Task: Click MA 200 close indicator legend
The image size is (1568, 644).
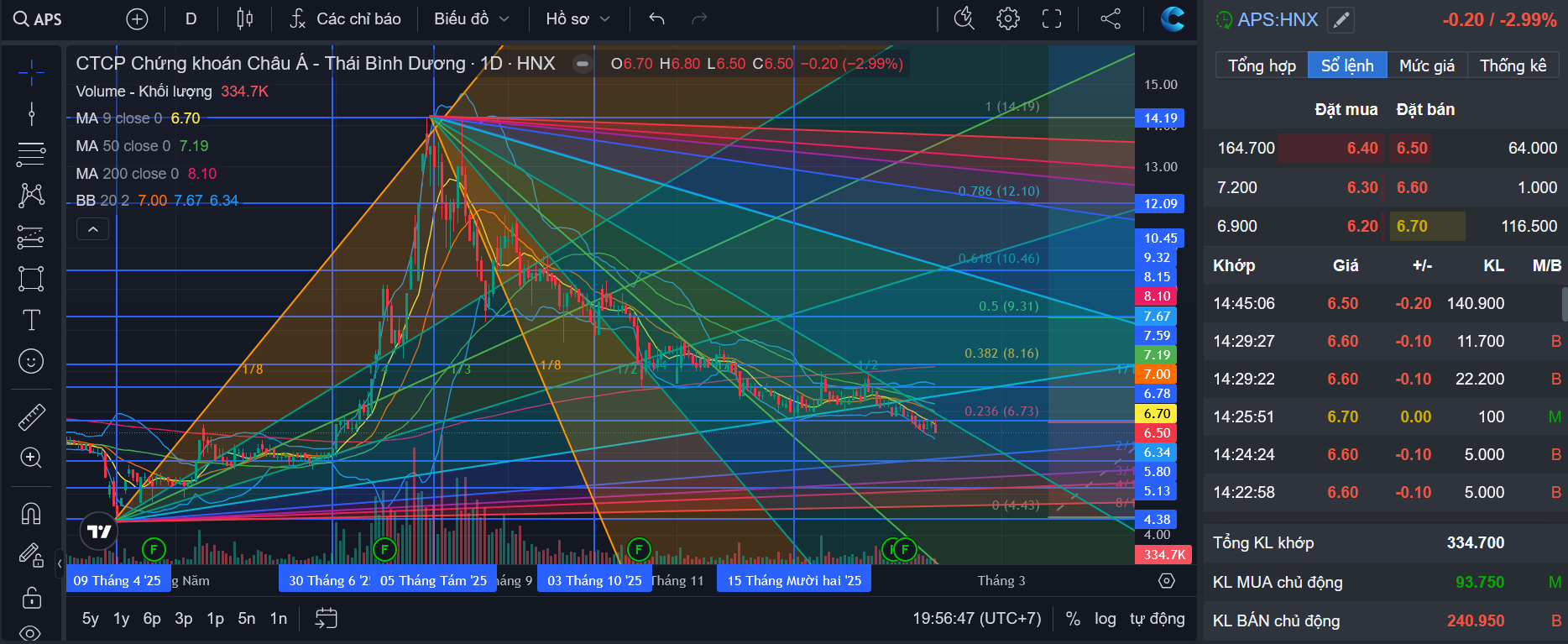Action: [146, 174]
